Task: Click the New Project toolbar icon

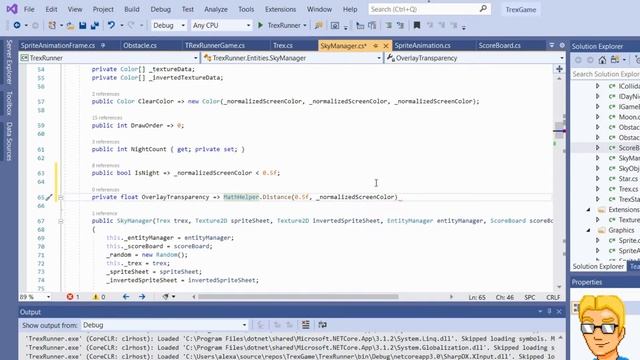Action: point(52,25)
